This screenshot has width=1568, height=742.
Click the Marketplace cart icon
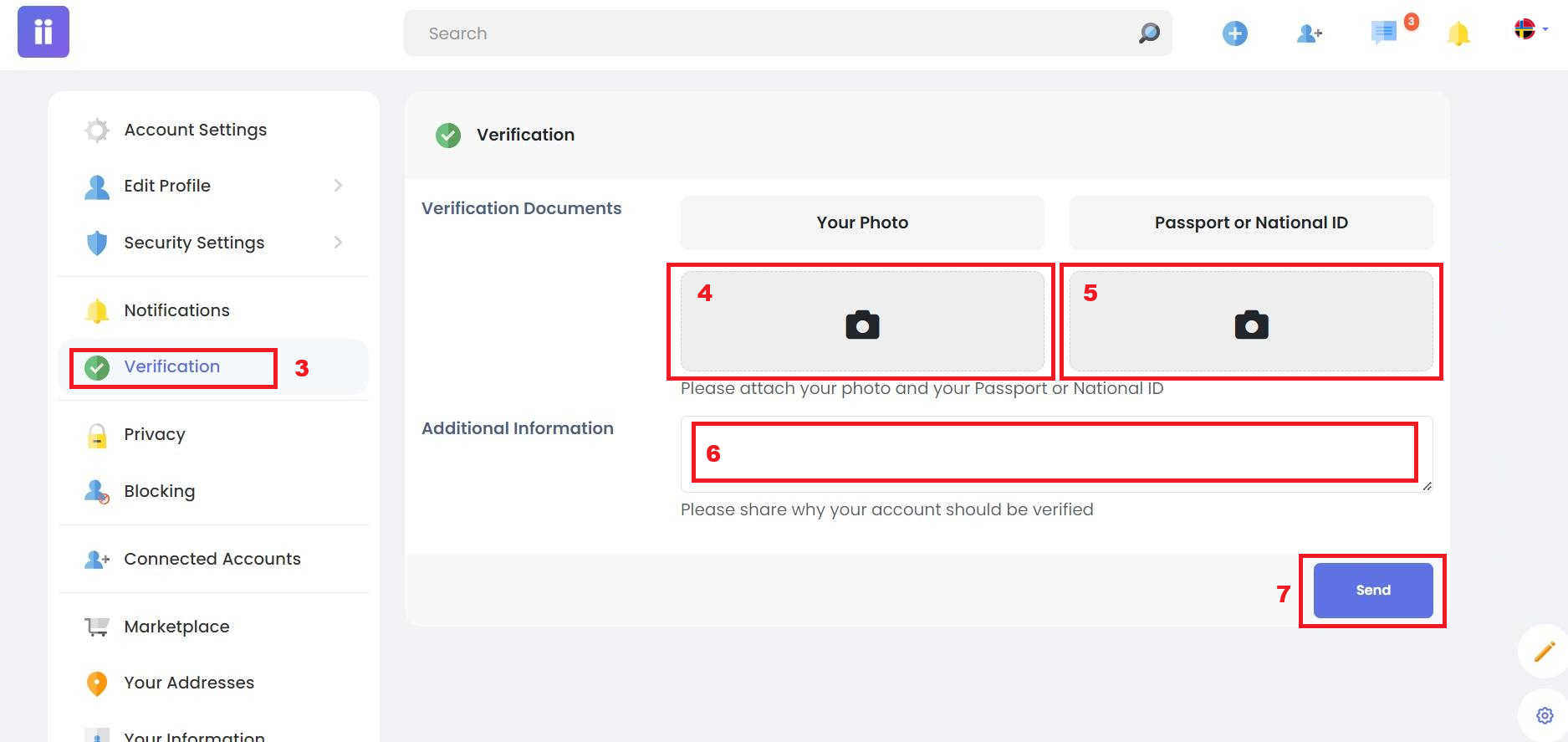click(x=97, y=627)
